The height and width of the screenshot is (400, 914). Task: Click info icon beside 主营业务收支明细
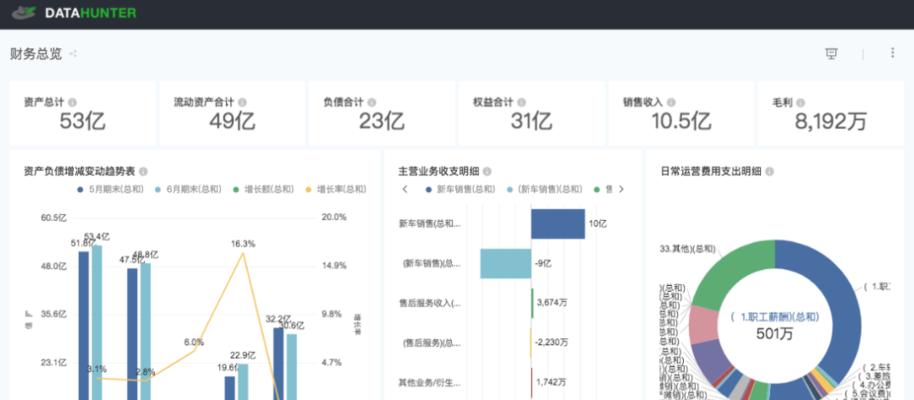pyautogui.click(x=487, y=171)
